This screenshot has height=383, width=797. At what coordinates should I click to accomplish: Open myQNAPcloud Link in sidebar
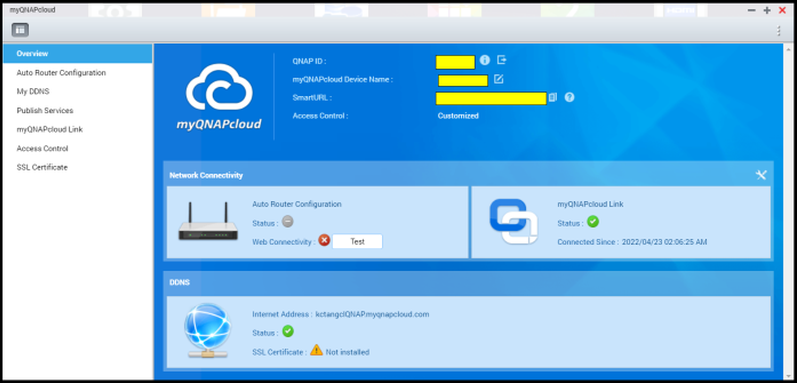point(50,130)
